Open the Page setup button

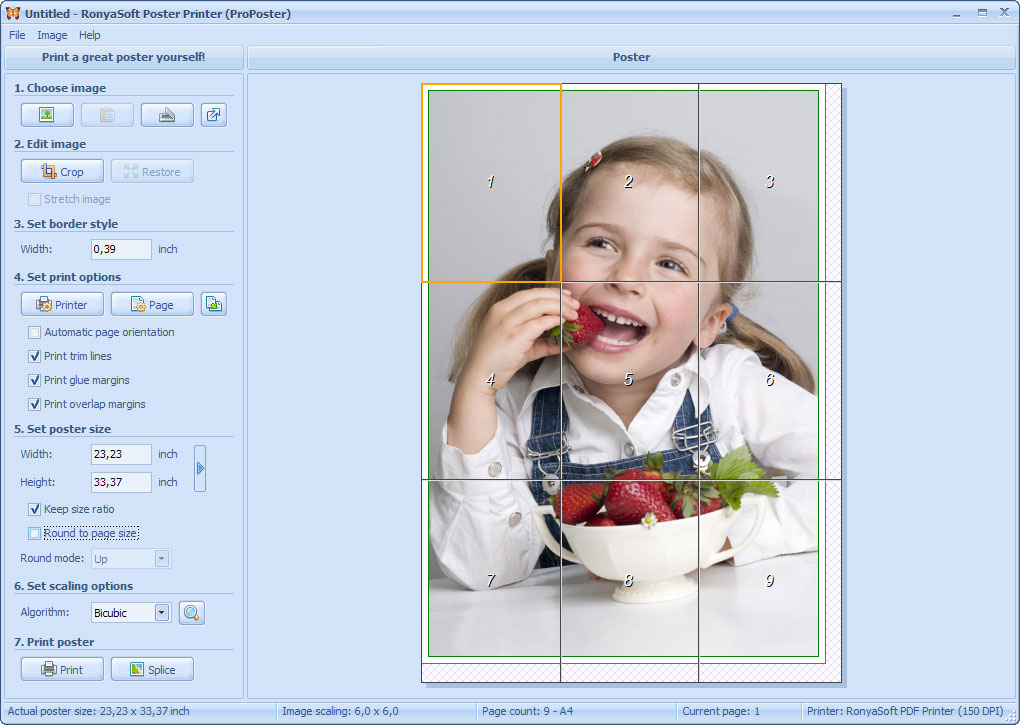pos(152,305)
